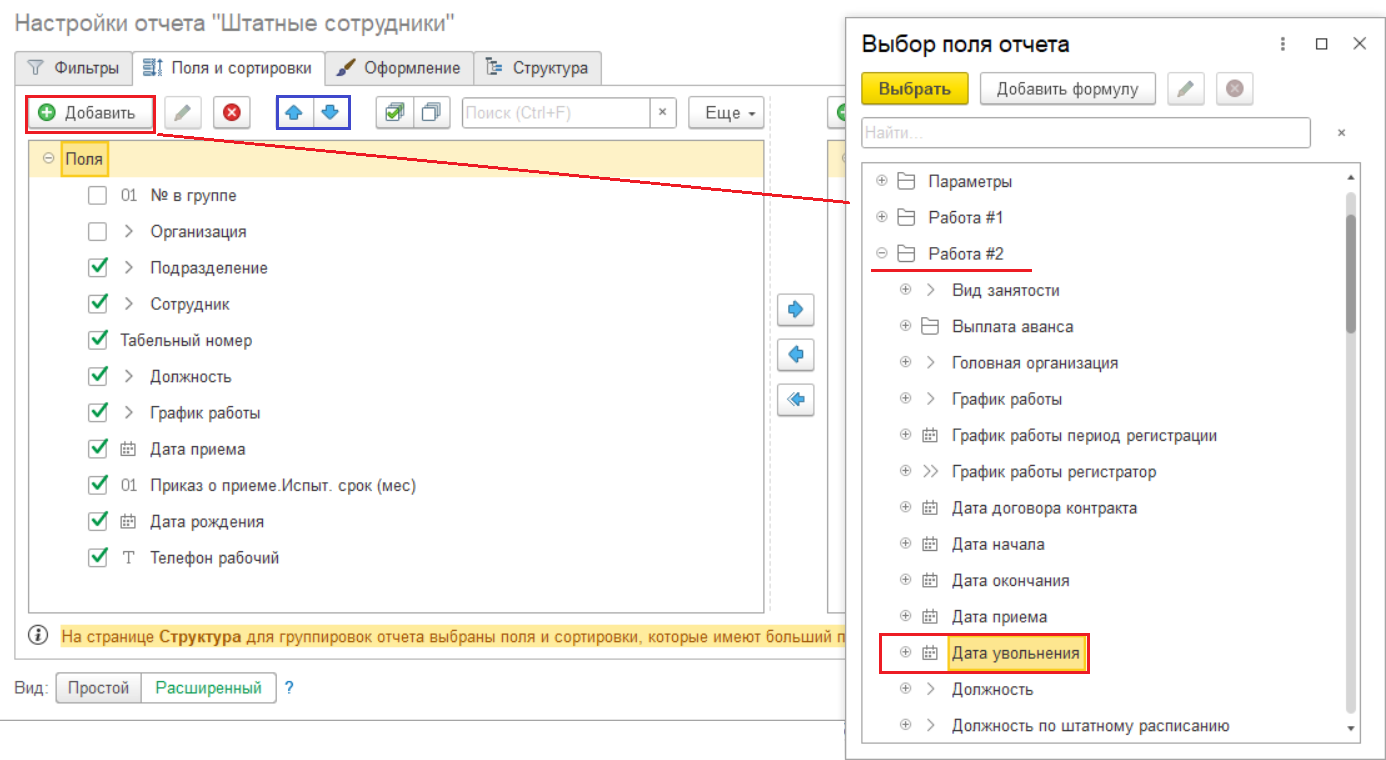Open the Еще dropdown menu
1386x760 pixels.
pyautogui.click(x=726, y=113)
